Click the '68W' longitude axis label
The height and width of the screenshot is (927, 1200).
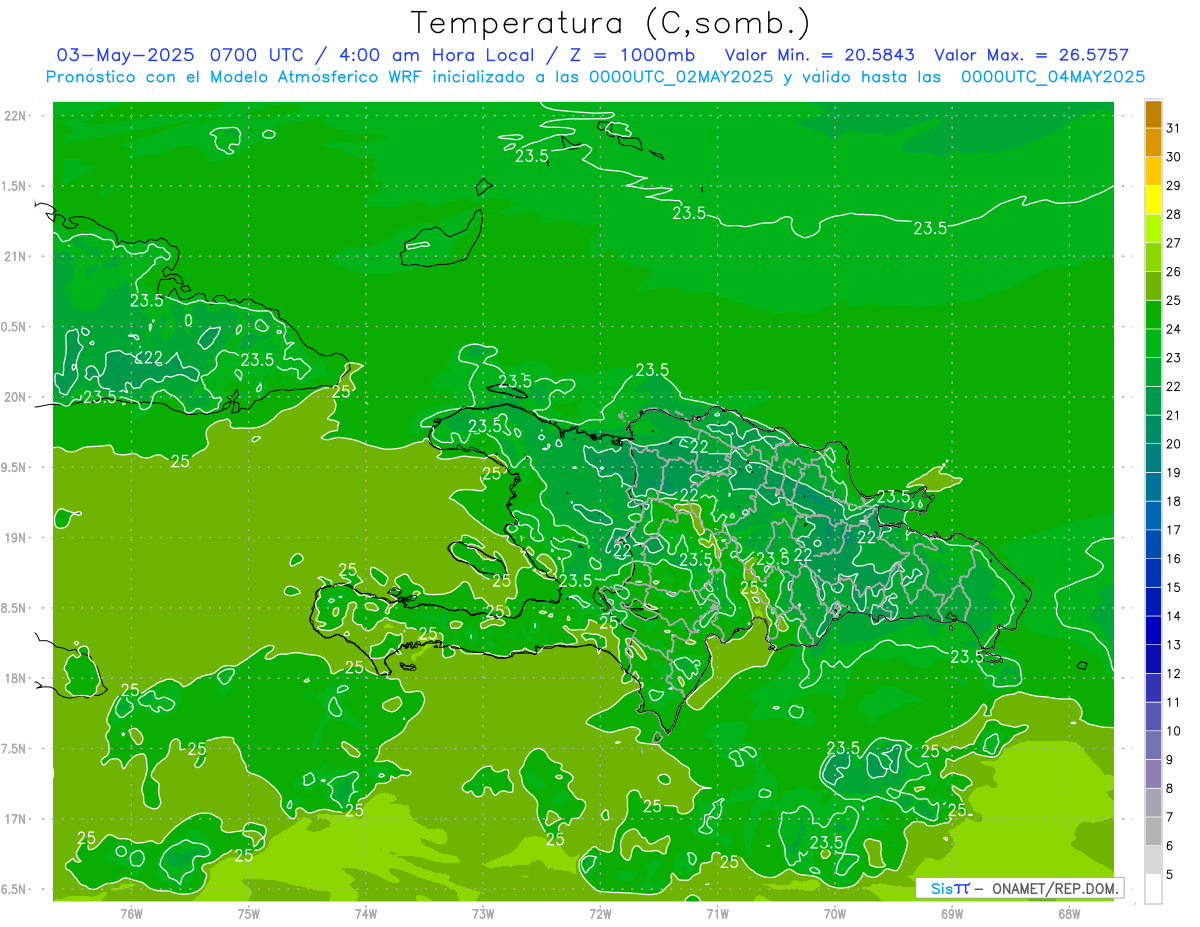[x=1069, y=914]
